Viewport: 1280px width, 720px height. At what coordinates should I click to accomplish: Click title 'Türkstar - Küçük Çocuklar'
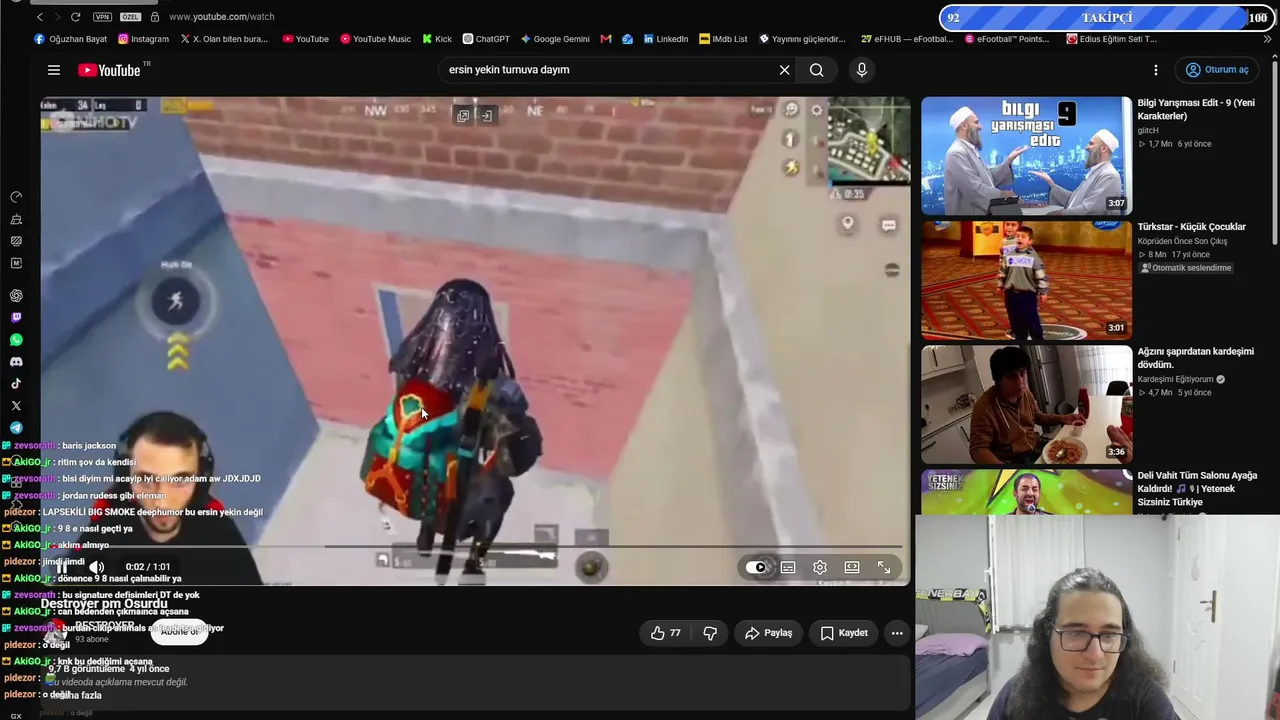pyautogui.click(x=1191, y=227)
